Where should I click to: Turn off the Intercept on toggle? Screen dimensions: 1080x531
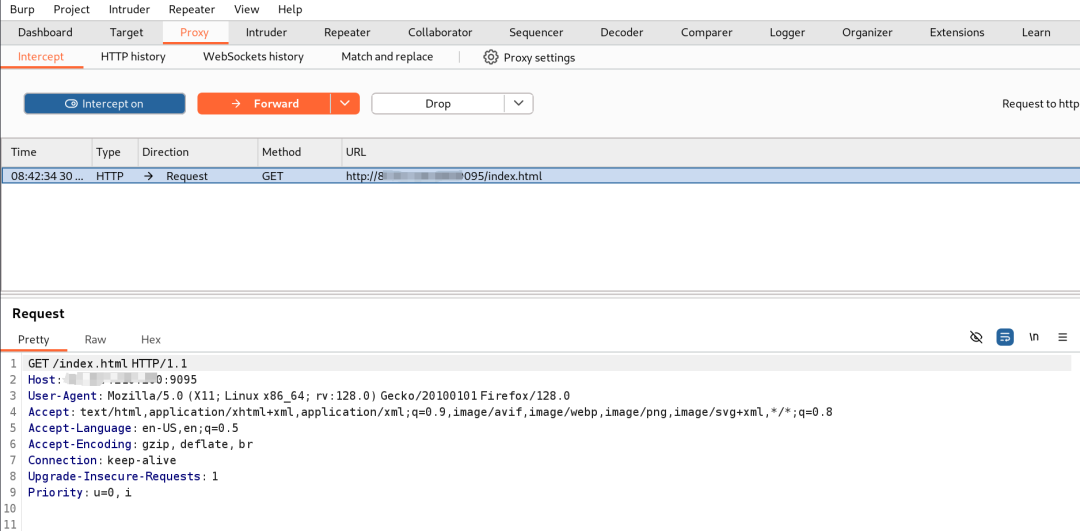(x=105, y=103)
